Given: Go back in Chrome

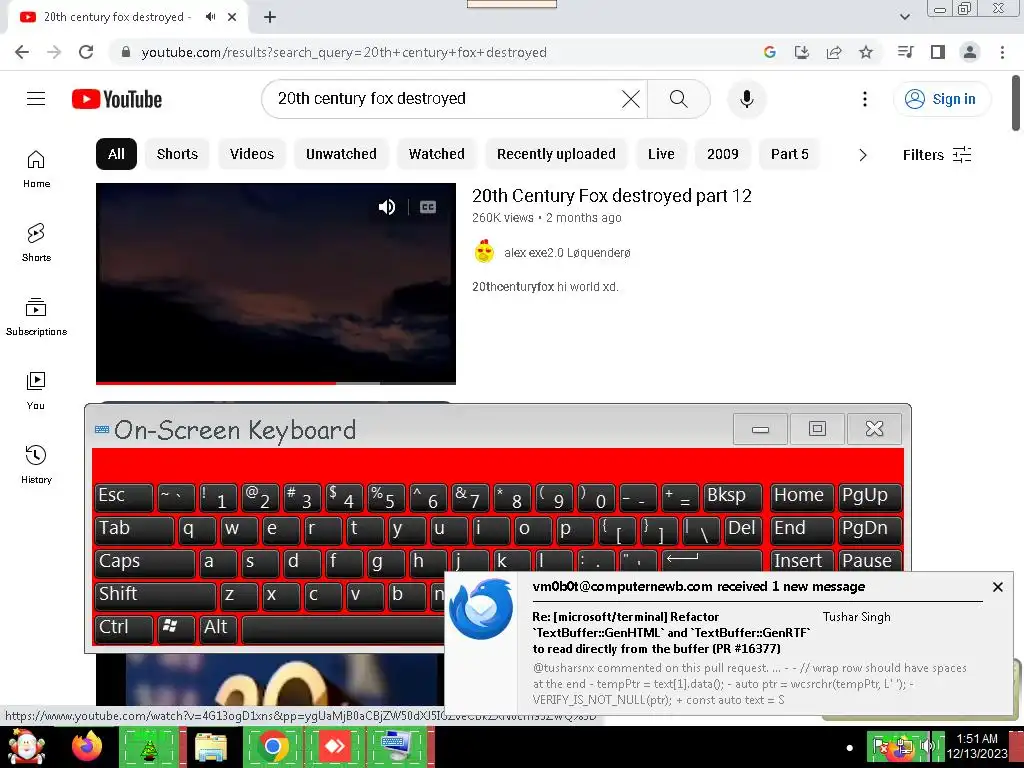Looking at the screenshot, I should coord(22,52).
